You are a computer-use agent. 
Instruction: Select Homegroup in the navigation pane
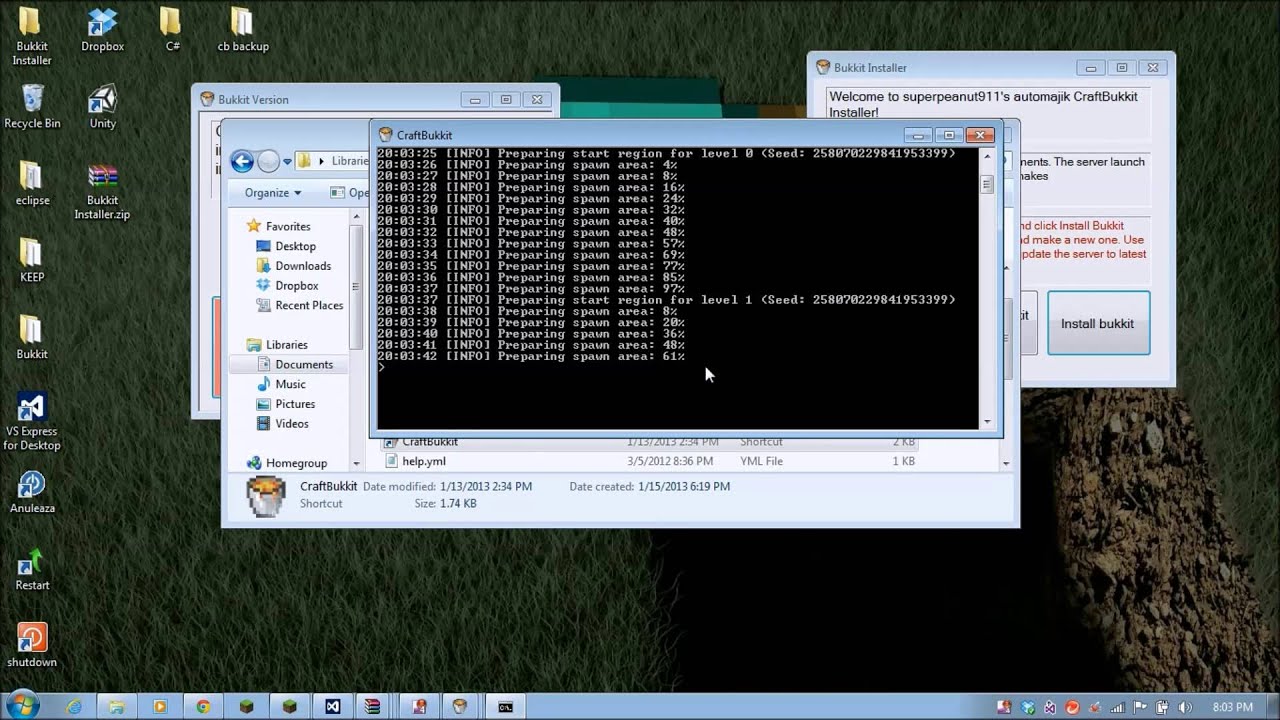pyautogui.click(x=287, y=463)
